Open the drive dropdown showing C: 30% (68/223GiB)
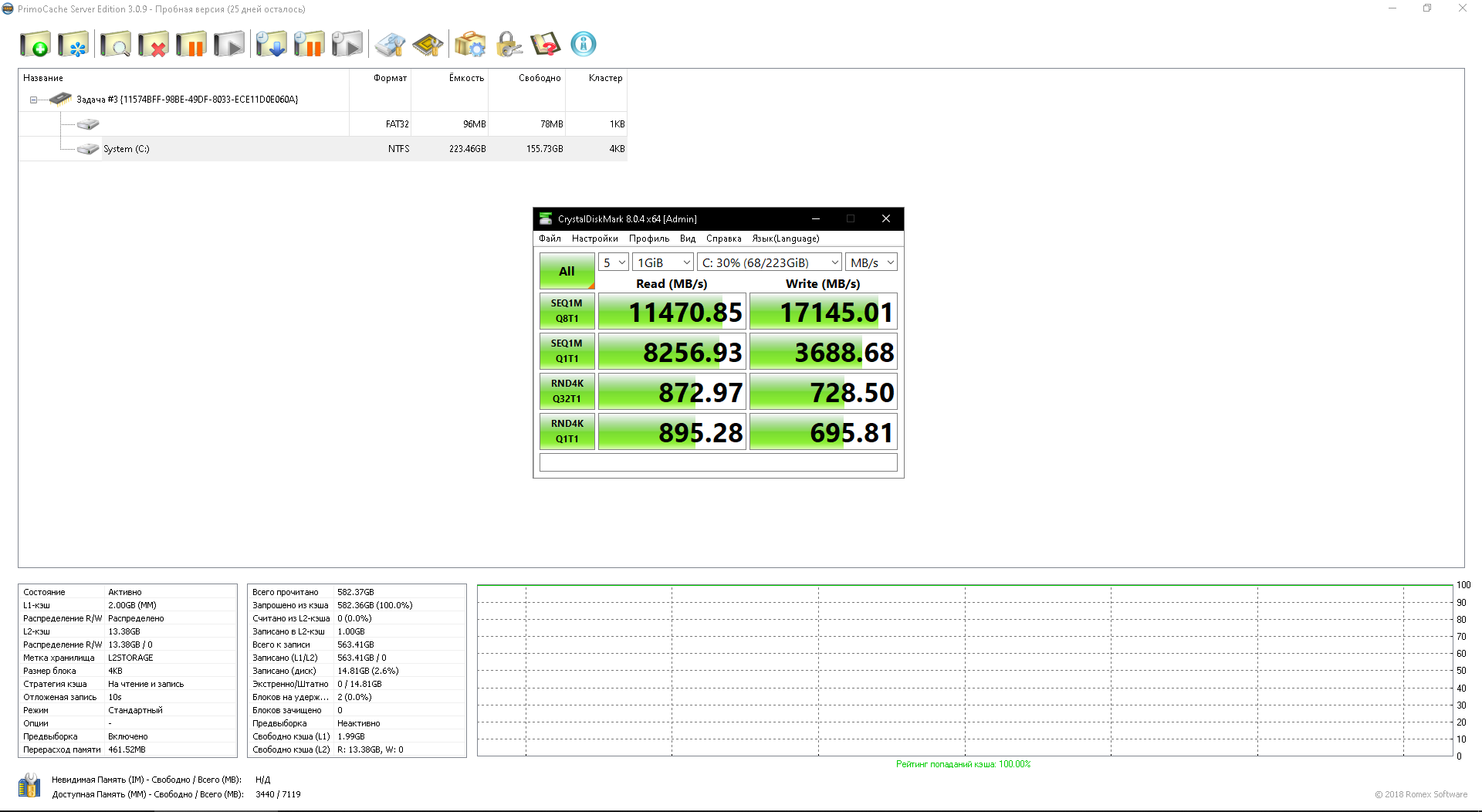Screen dimensions: 1482x812 click(x=769, y=262)
